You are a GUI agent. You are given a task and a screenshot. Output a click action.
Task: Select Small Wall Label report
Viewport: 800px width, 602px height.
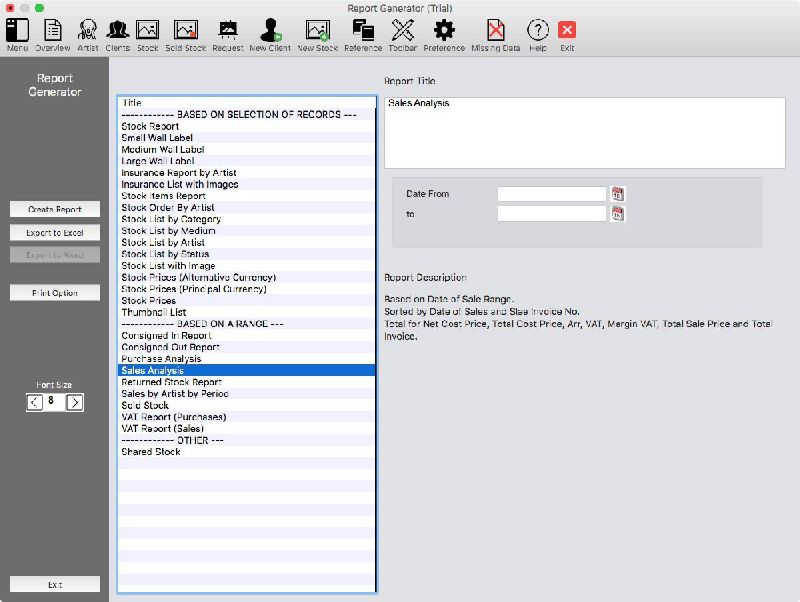[246, 138]
